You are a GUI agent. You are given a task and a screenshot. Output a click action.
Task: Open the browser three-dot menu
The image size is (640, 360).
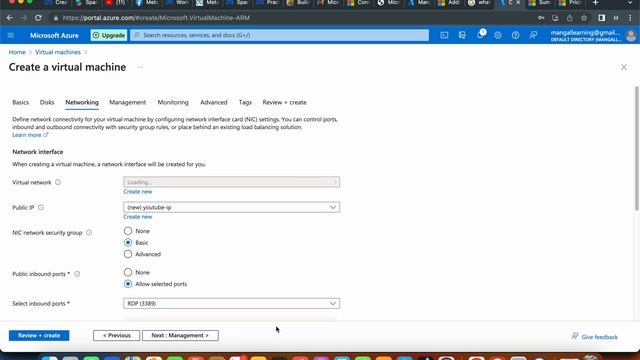coord(630,18)
